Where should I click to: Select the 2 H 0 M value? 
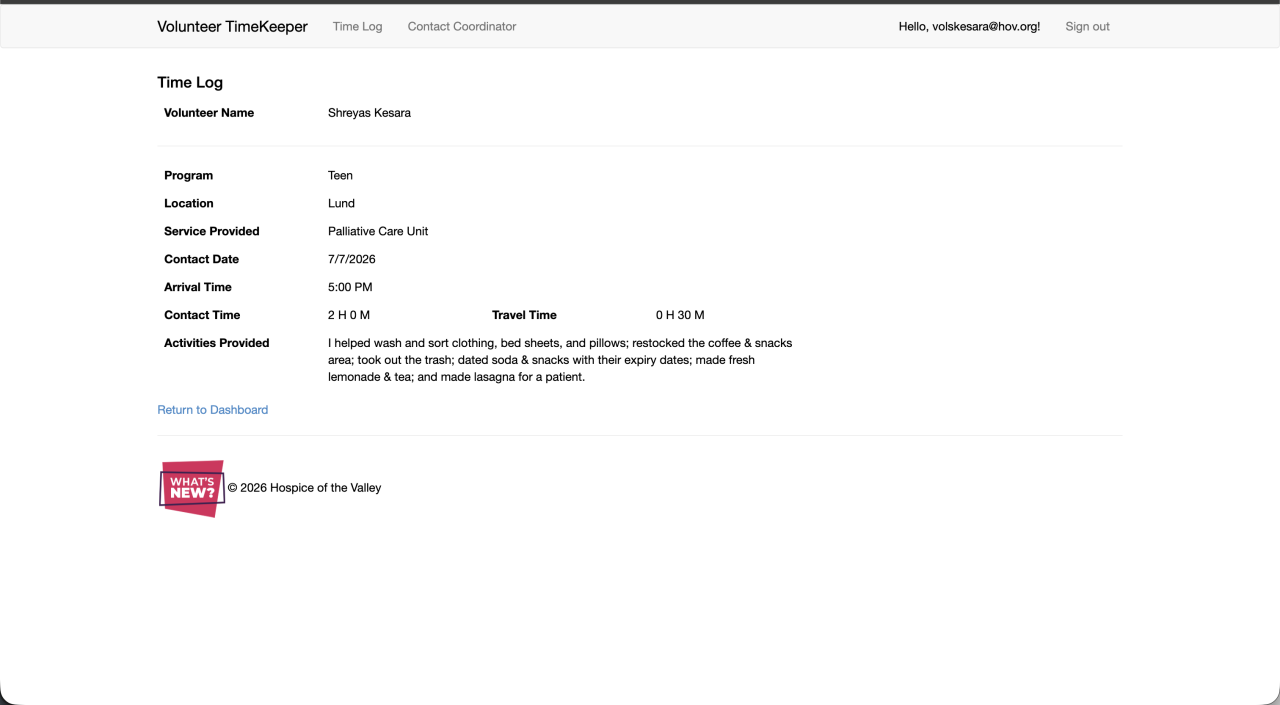click(x=349, y=315)
